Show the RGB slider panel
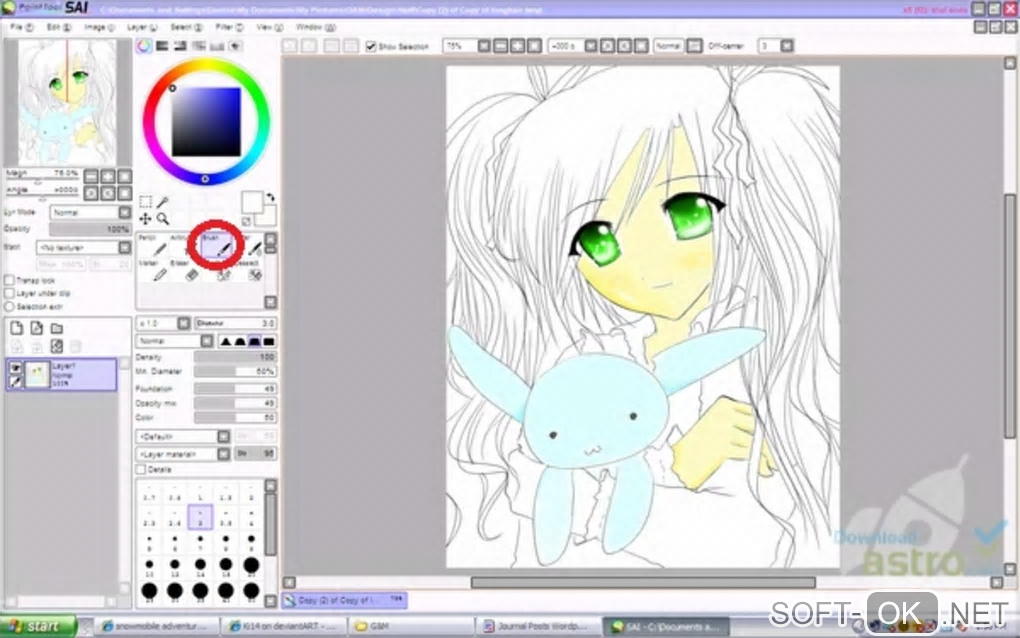The image size is (1020, 638). 162,46
